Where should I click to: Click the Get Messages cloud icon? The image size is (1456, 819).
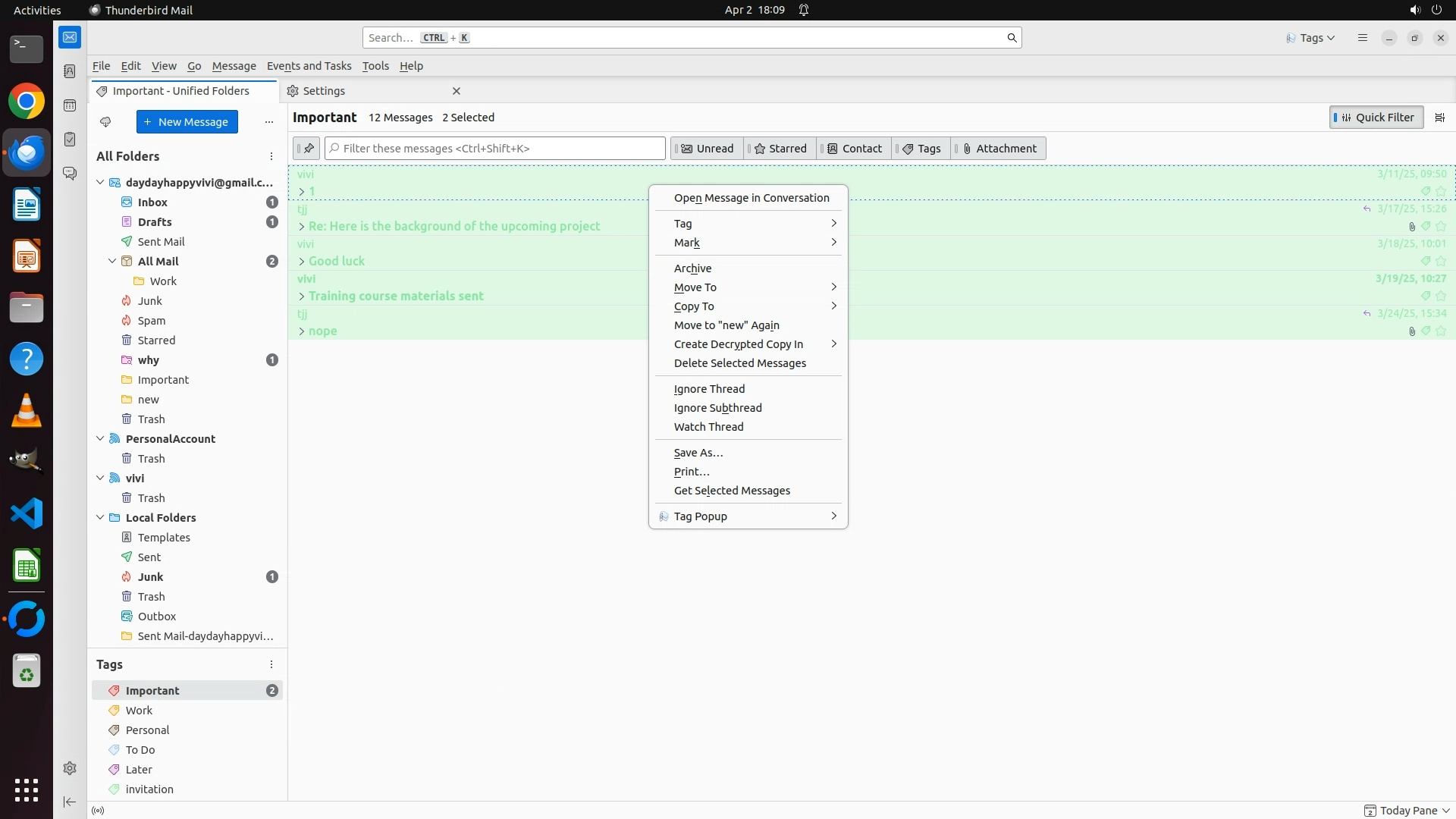pyautogui.click(x=105, y=122)
